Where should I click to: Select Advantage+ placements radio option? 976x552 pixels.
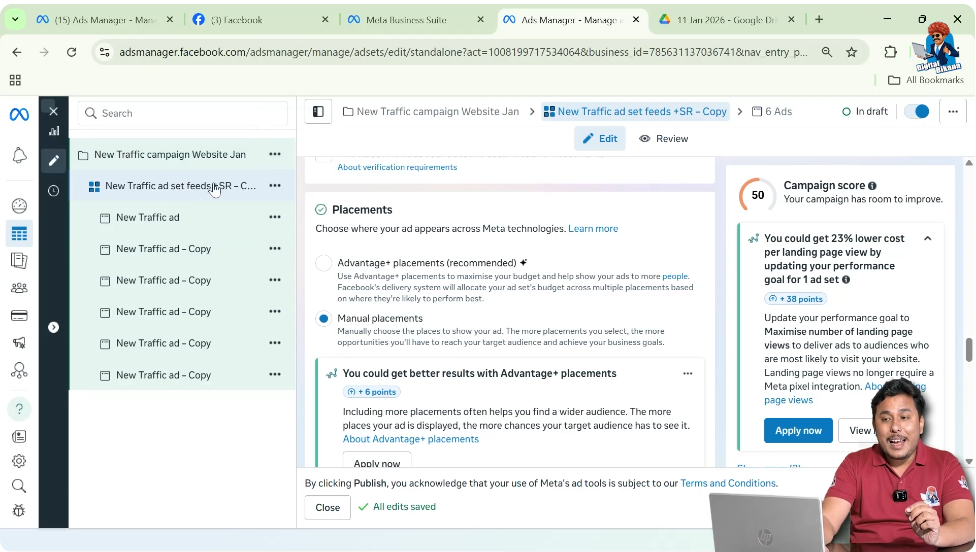323,263
